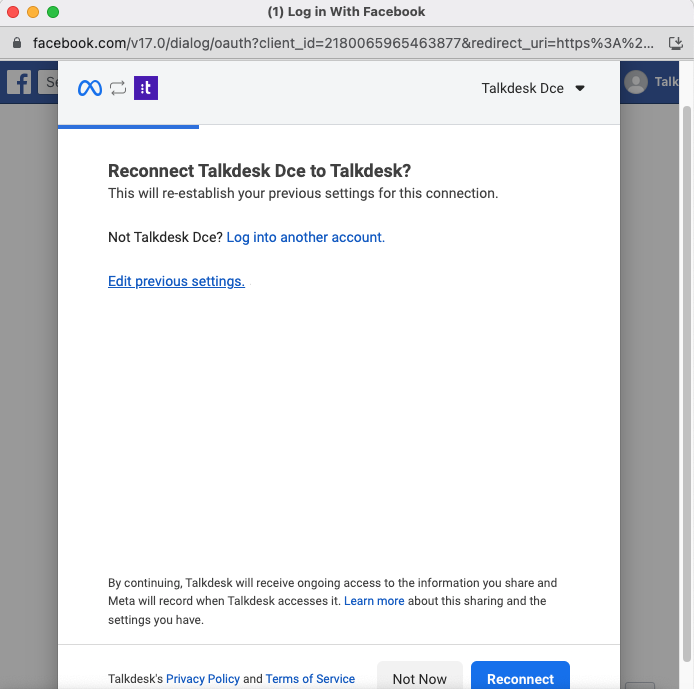Image resolution: width=694 pixels, height=689 pixels.
Task: Click the search field in Facebook header
Action: (x=48, y=82)
